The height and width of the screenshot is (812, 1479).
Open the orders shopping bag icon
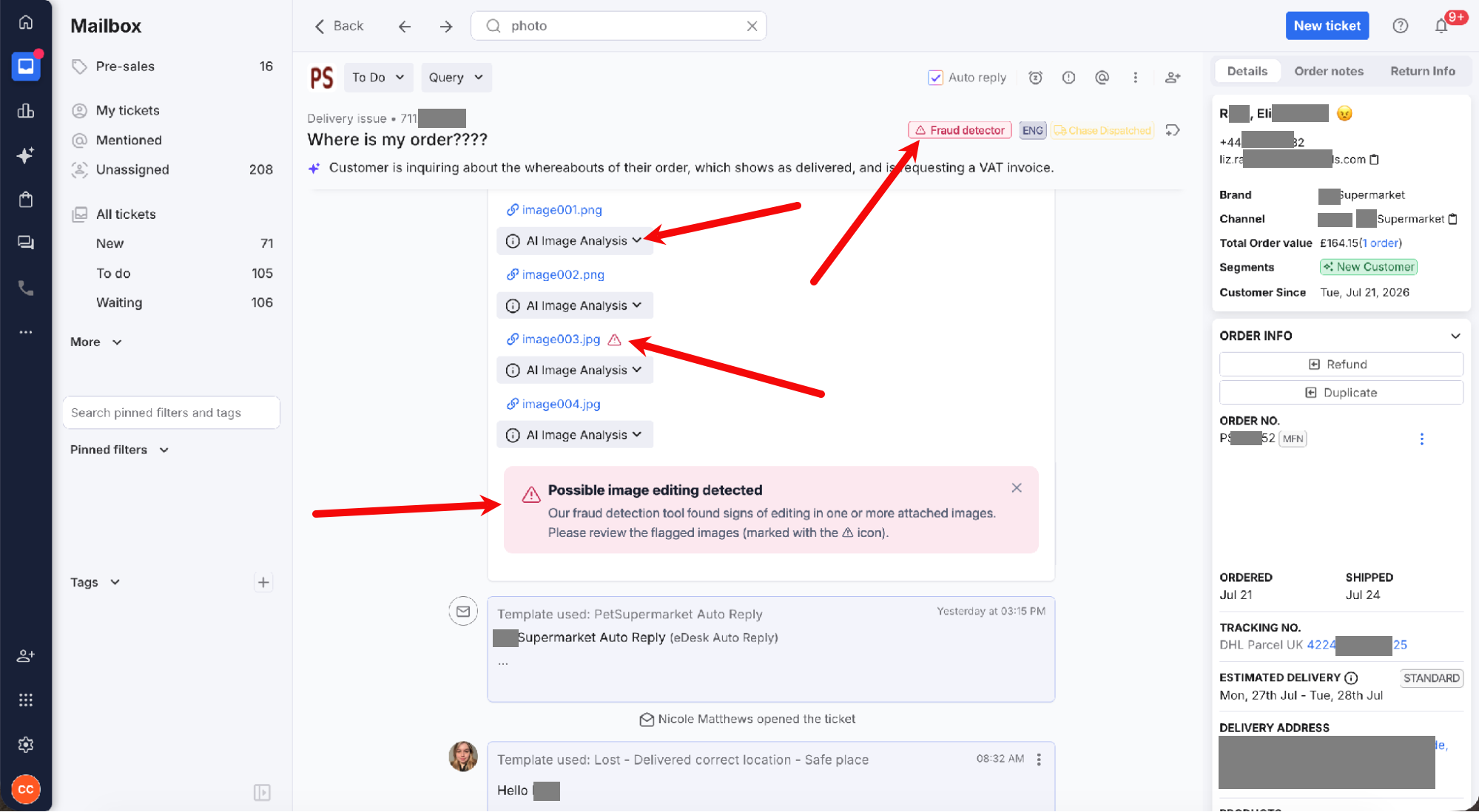point(26,200)
